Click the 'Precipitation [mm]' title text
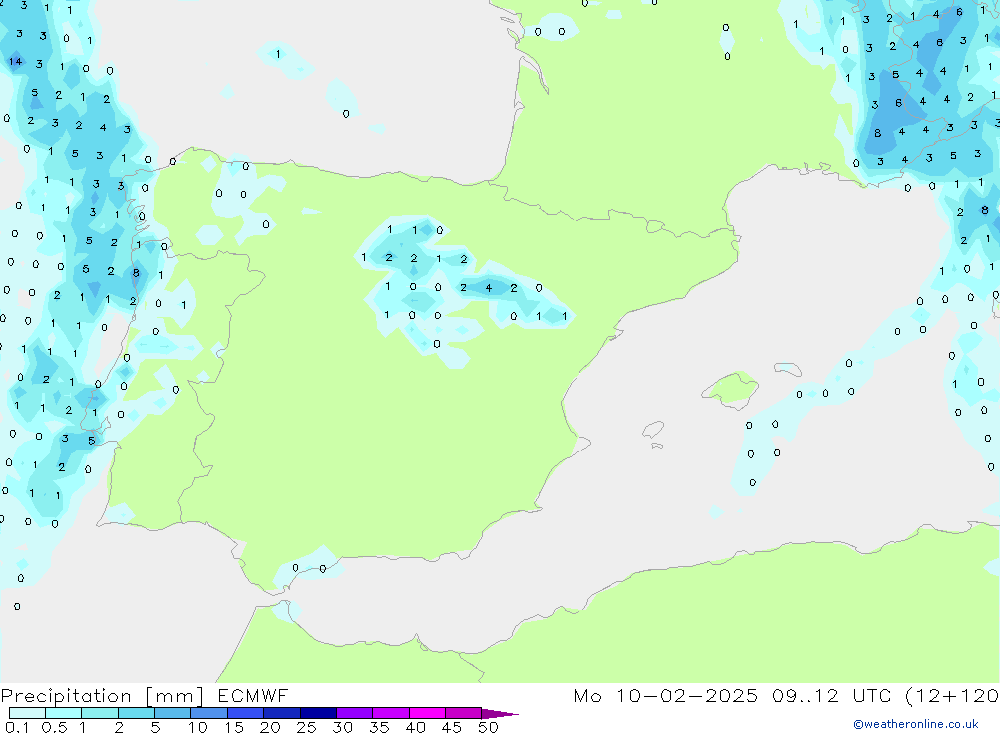Screen dimensions: 1000x733 (102, 696)
